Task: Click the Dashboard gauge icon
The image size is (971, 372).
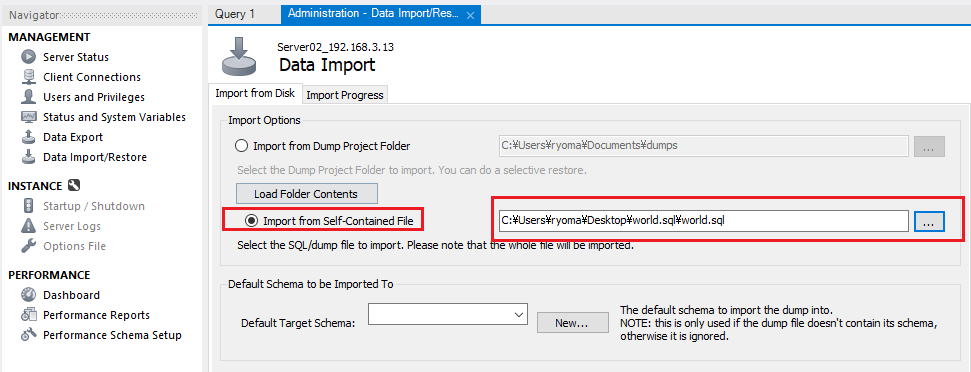Action: (28, 295)
